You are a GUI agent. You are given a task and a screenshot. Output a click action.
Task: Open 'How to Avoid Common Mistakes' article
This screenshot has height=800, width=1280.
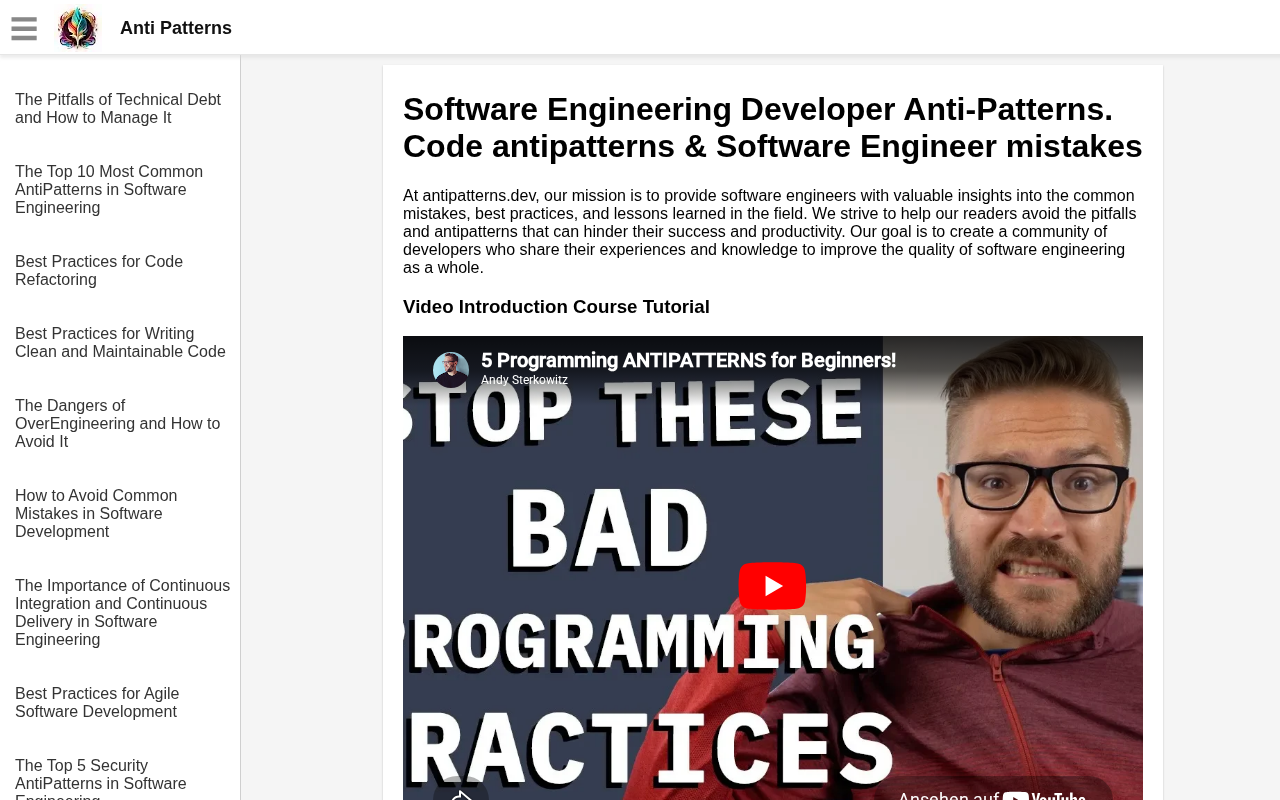click(96, 514)
